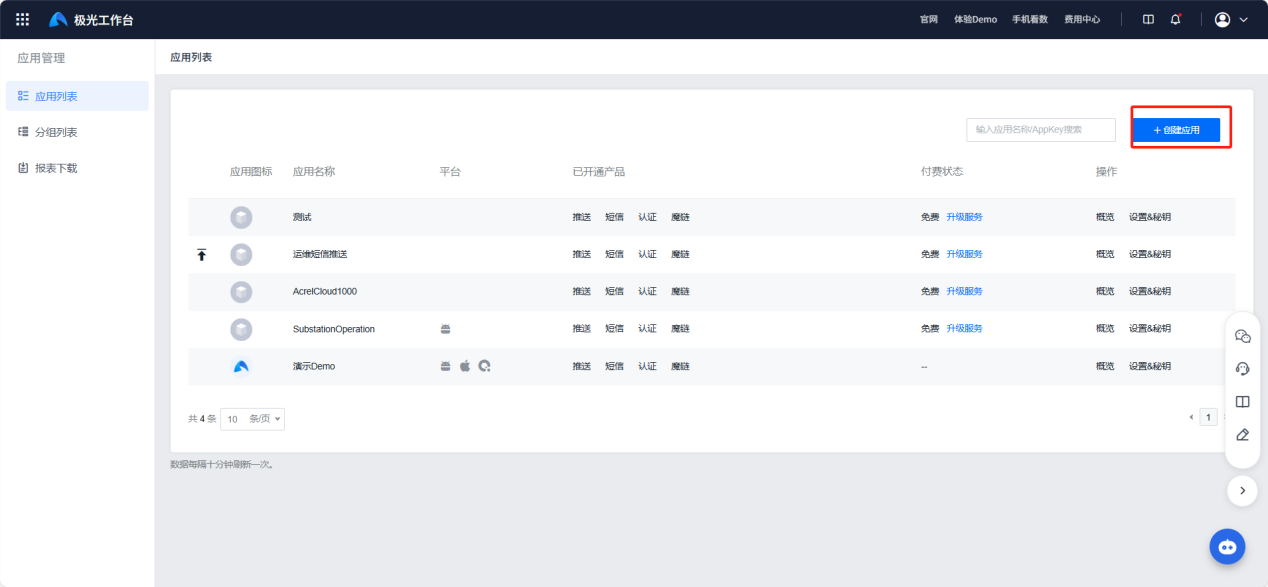Viewport: 1268px width, 587px height.
Task: Open the apps grid menu icon
Action: click(22, 19)
